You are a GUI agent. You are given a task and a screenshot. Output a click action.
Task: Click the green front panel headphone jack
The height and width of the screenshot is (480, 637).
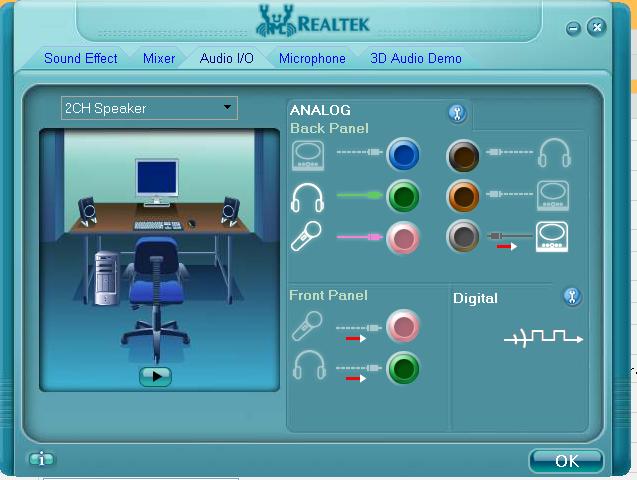pyautogui.click(x=403, y=369)
